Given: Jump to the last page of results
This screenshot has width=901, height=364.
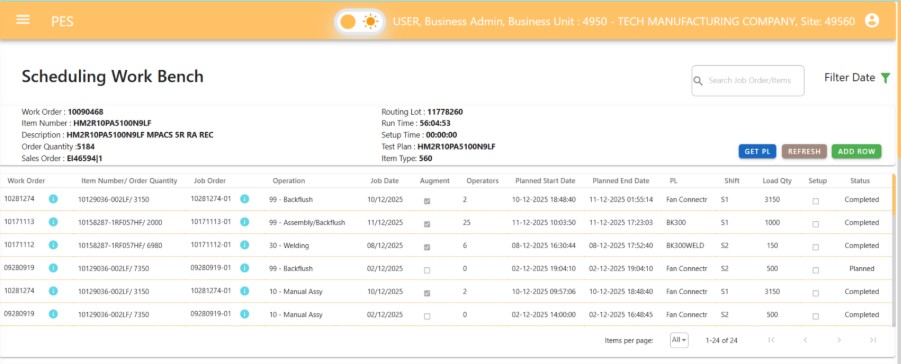Looking at the screenshot, I should pos(873,340).
